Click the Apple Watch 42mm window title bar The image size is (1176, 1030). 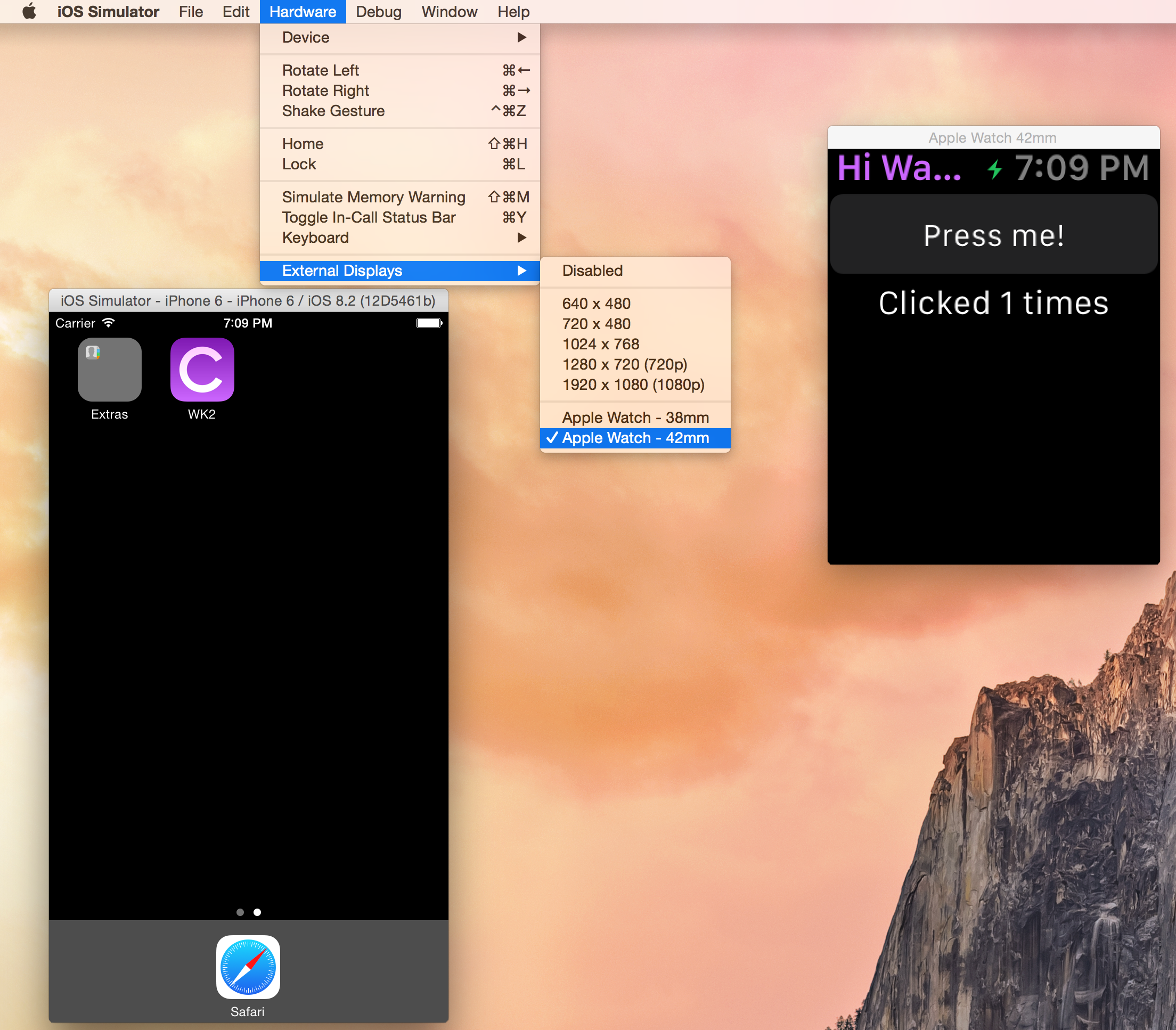[x=993, y=138]
